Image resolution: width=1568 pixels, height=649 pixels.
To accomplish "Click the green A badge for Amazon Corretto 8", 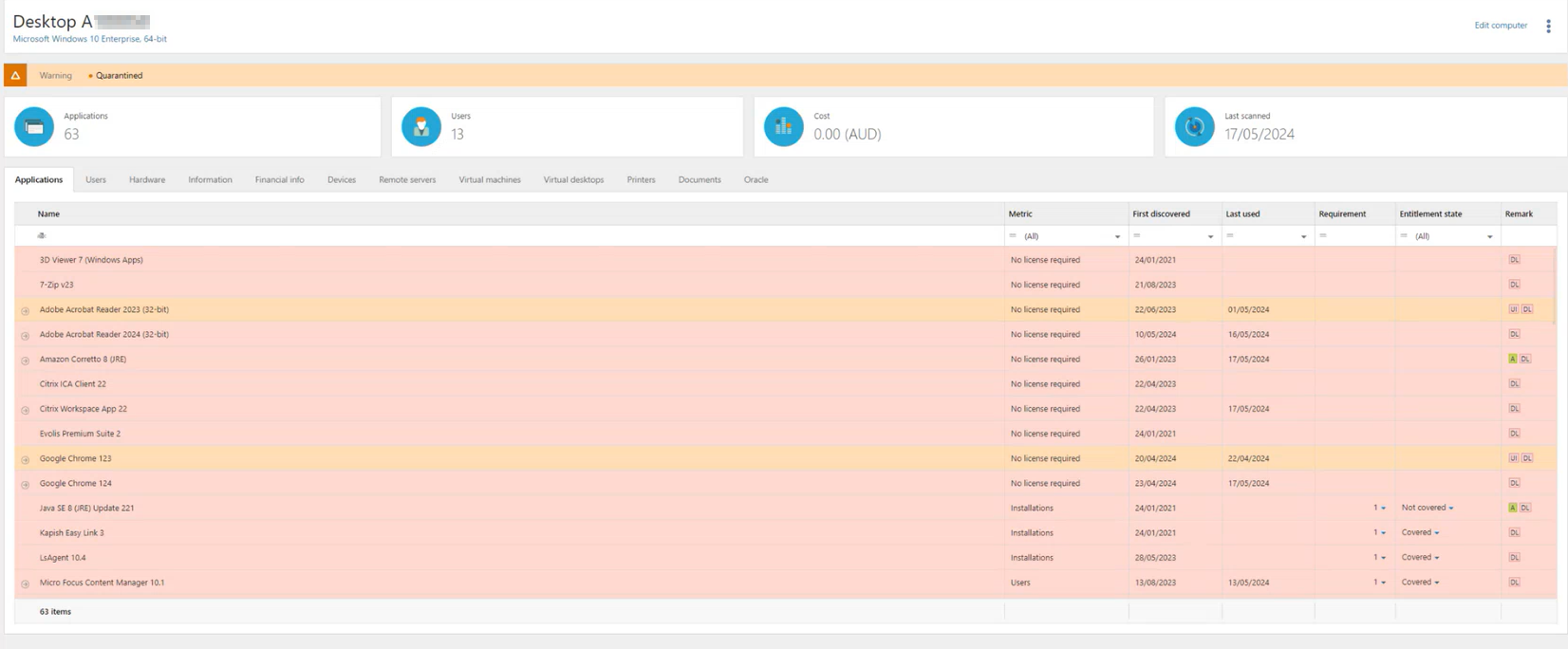I will [x=1513, y=359].
